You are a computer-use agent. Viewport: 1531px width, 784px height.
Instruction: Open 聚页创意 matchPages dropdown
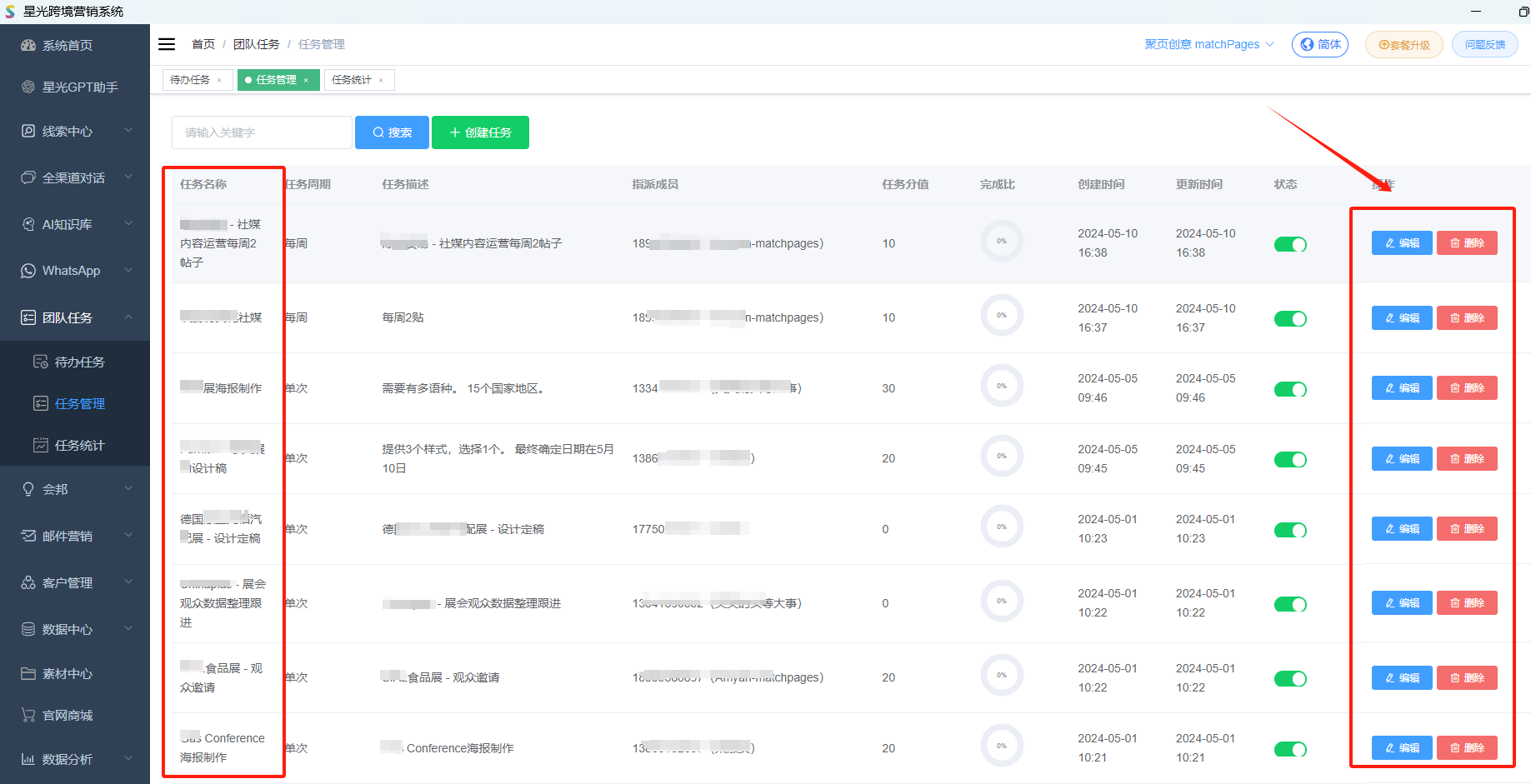[1208, 44]
